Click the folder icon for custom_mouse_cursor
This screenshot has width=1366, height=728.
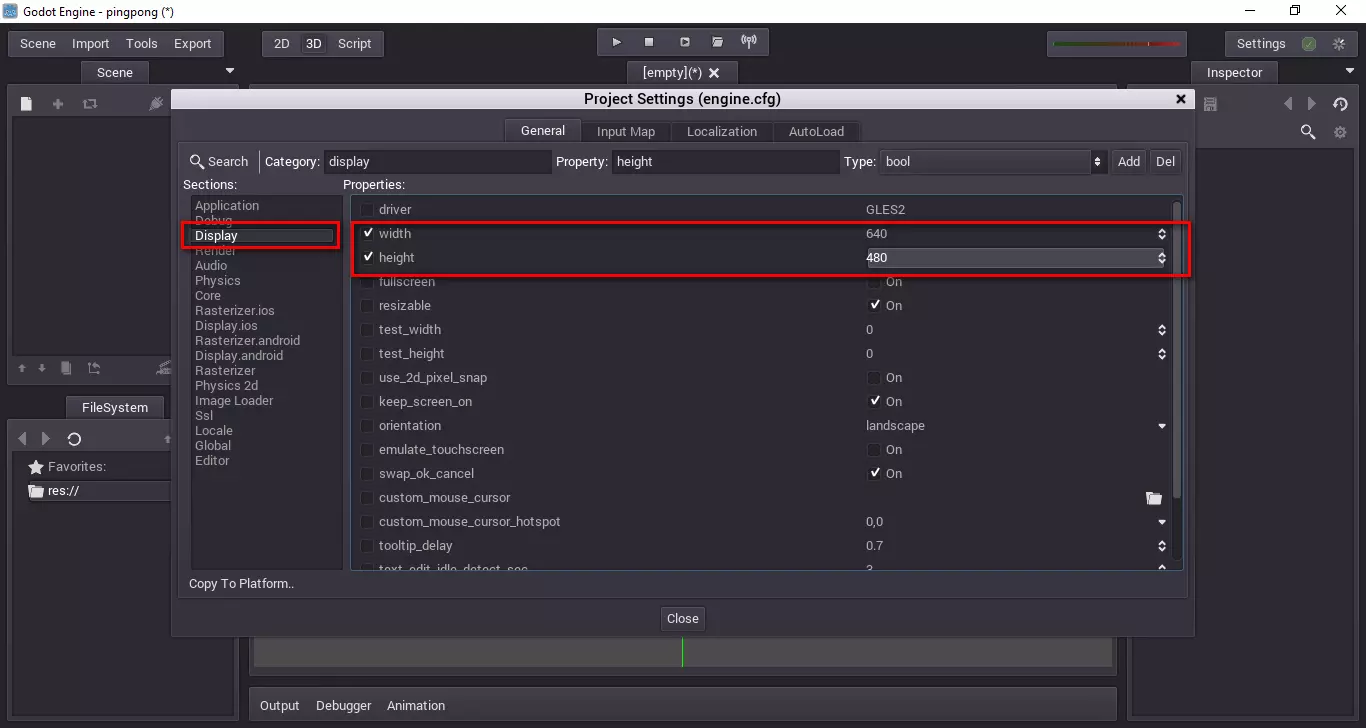pos(1153,498)
